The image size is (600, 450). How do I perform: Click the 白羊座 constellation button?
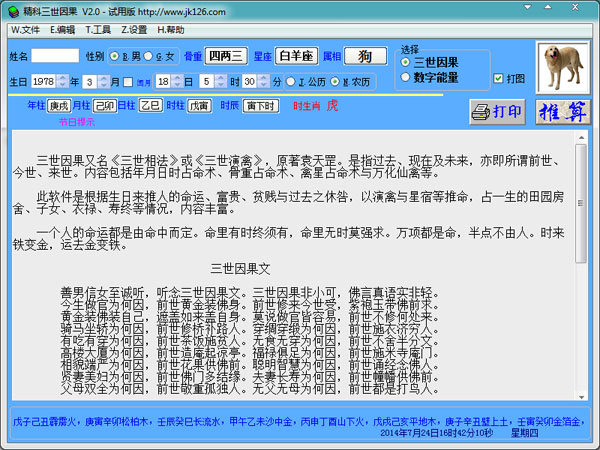(x=296, y=56)
